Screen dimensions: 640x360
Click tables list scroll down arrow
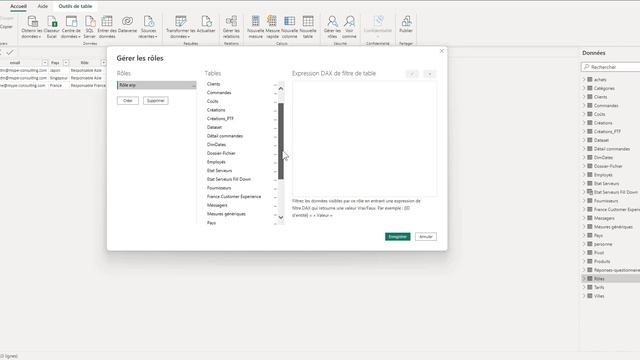281,217
